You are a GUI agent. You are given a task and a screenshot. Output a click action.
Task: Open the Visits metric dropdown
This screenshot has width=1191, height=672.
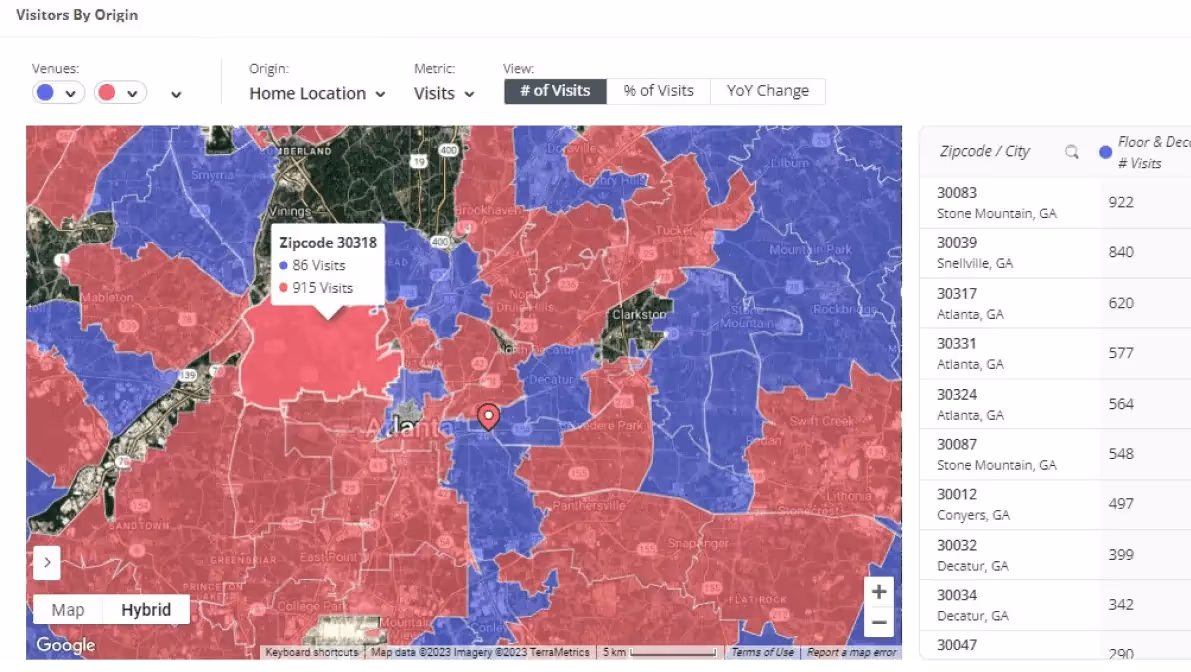(444, 93)
